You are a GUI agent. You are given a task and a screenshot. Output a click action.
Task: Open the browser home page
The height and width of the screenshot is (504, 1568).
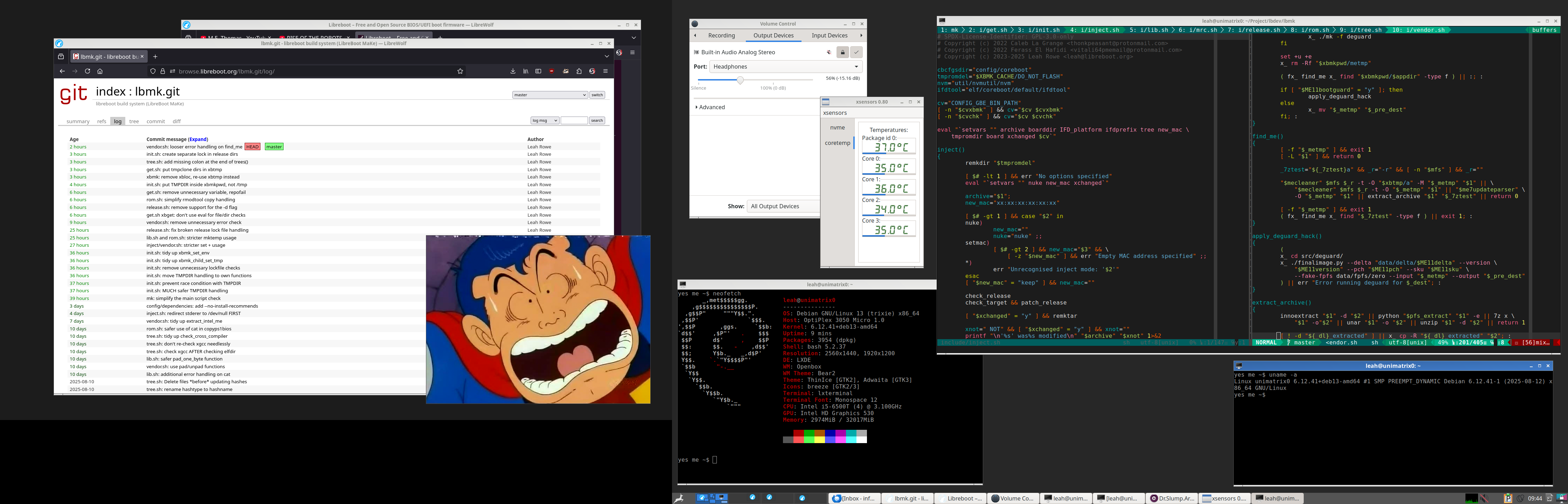100,71
